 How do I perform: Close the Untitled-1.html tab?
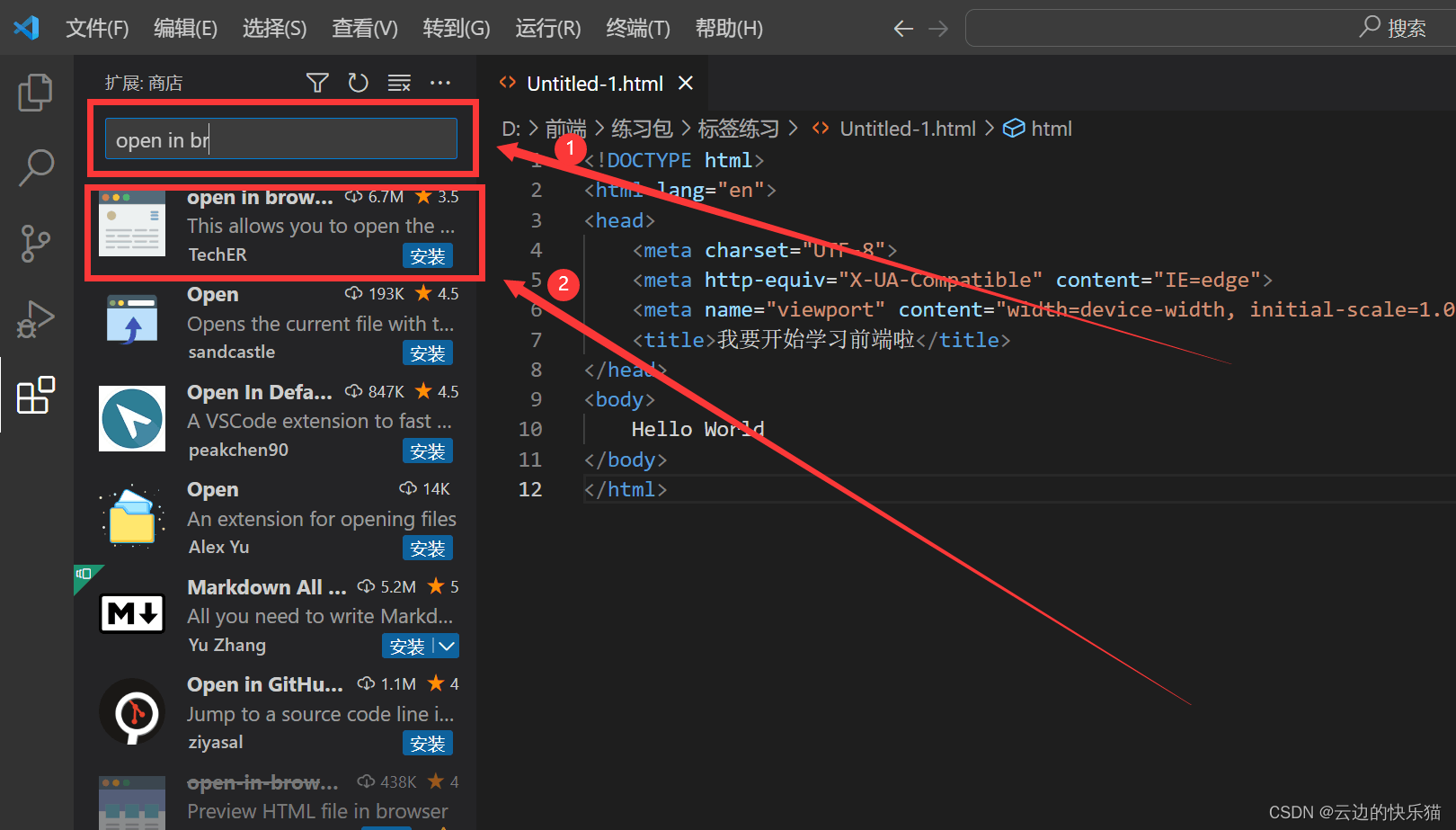[x=686, y=83]
